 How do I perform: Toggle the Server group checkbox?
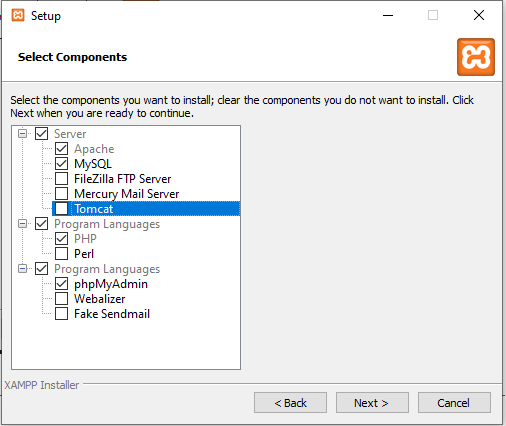pos(42,134)
